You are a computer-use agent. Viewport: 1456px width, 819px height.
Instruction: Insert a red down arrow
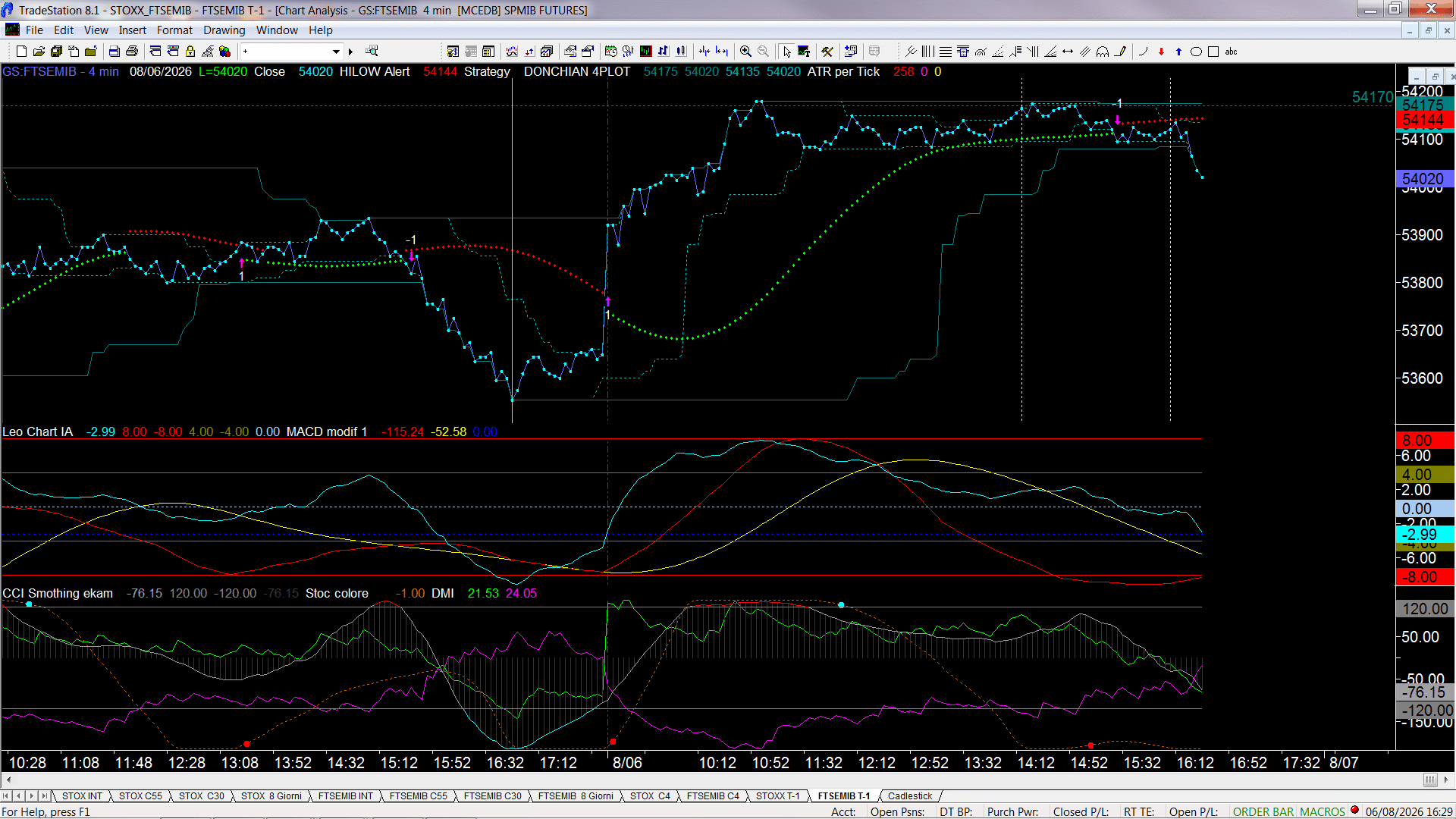(1161, 52)
